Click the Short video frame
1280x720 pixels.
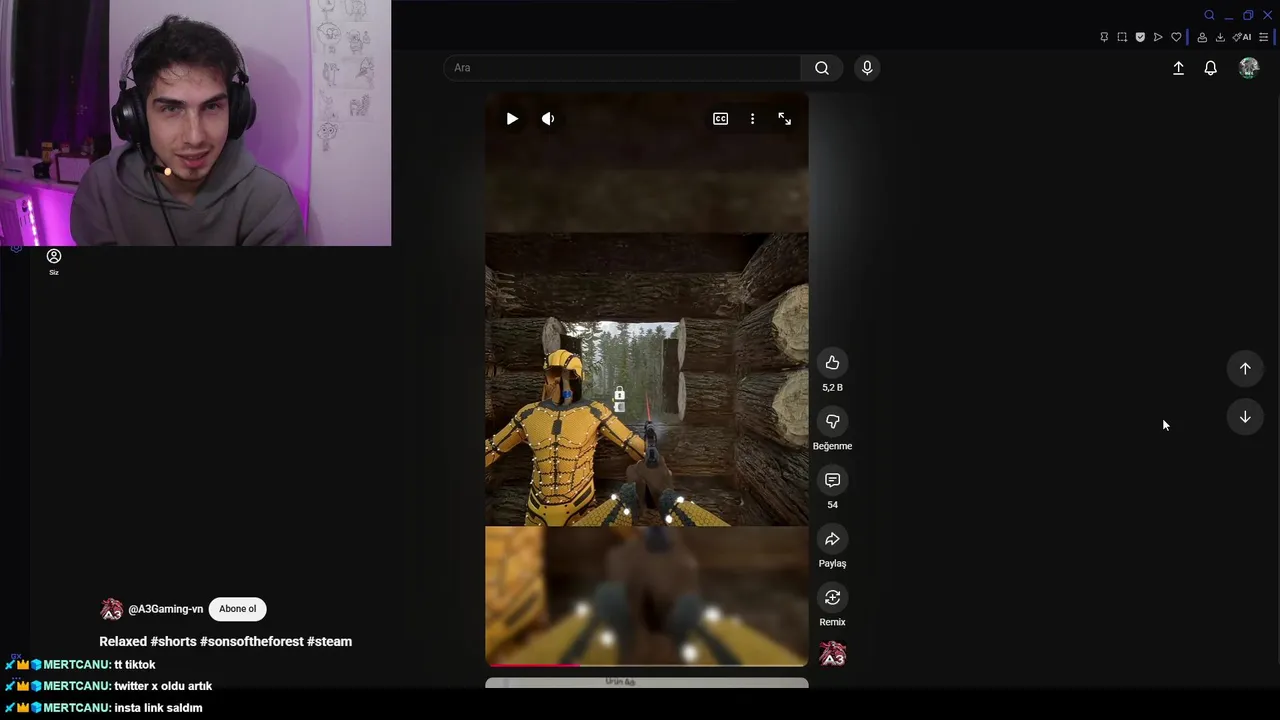point(646,380)
